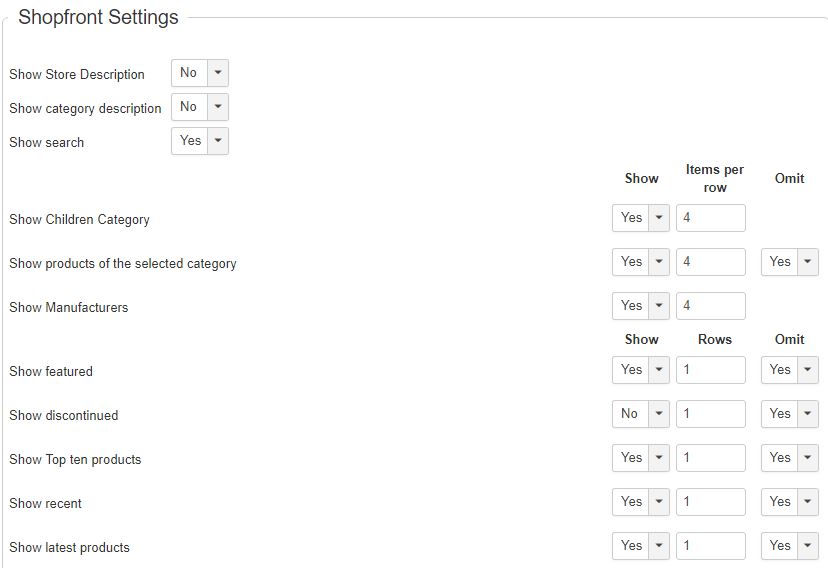Viewport: 828px width, 568px height.
Task: Open Show dropdown for Show recent
Action: [640, 502]
